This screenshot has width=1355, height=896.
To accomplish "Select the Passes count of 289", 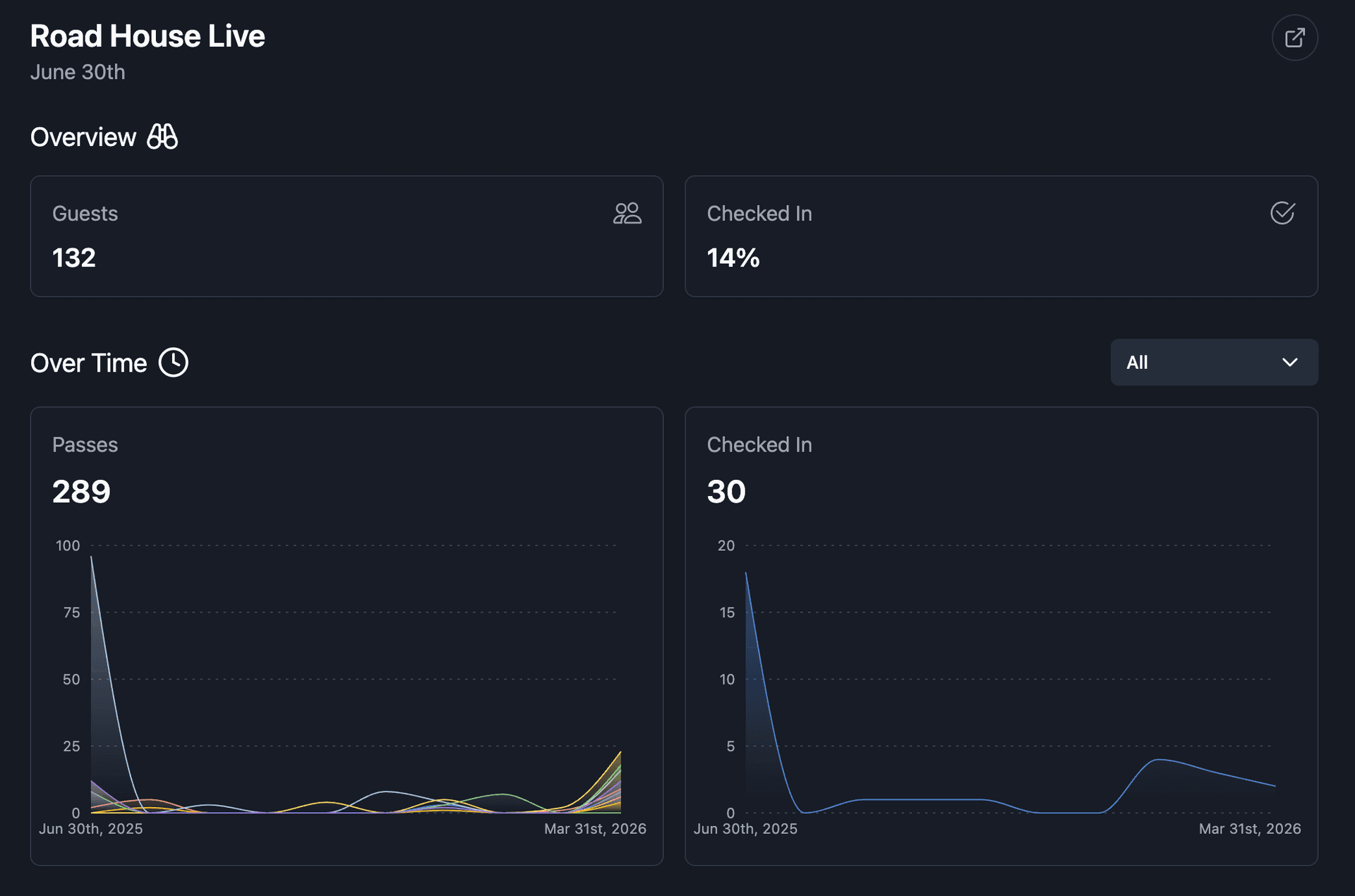I will pos(80,491).
